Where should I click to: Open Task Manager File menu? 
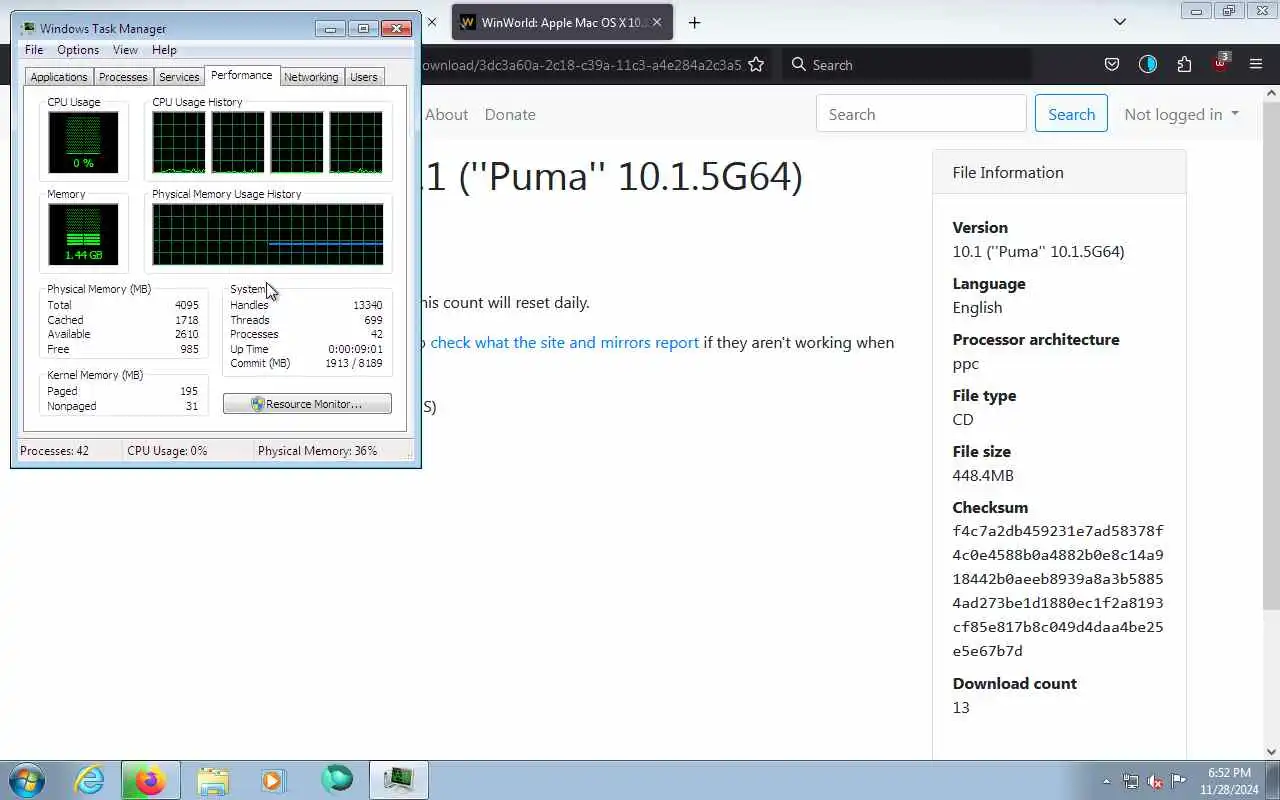[x=34, y=50]
